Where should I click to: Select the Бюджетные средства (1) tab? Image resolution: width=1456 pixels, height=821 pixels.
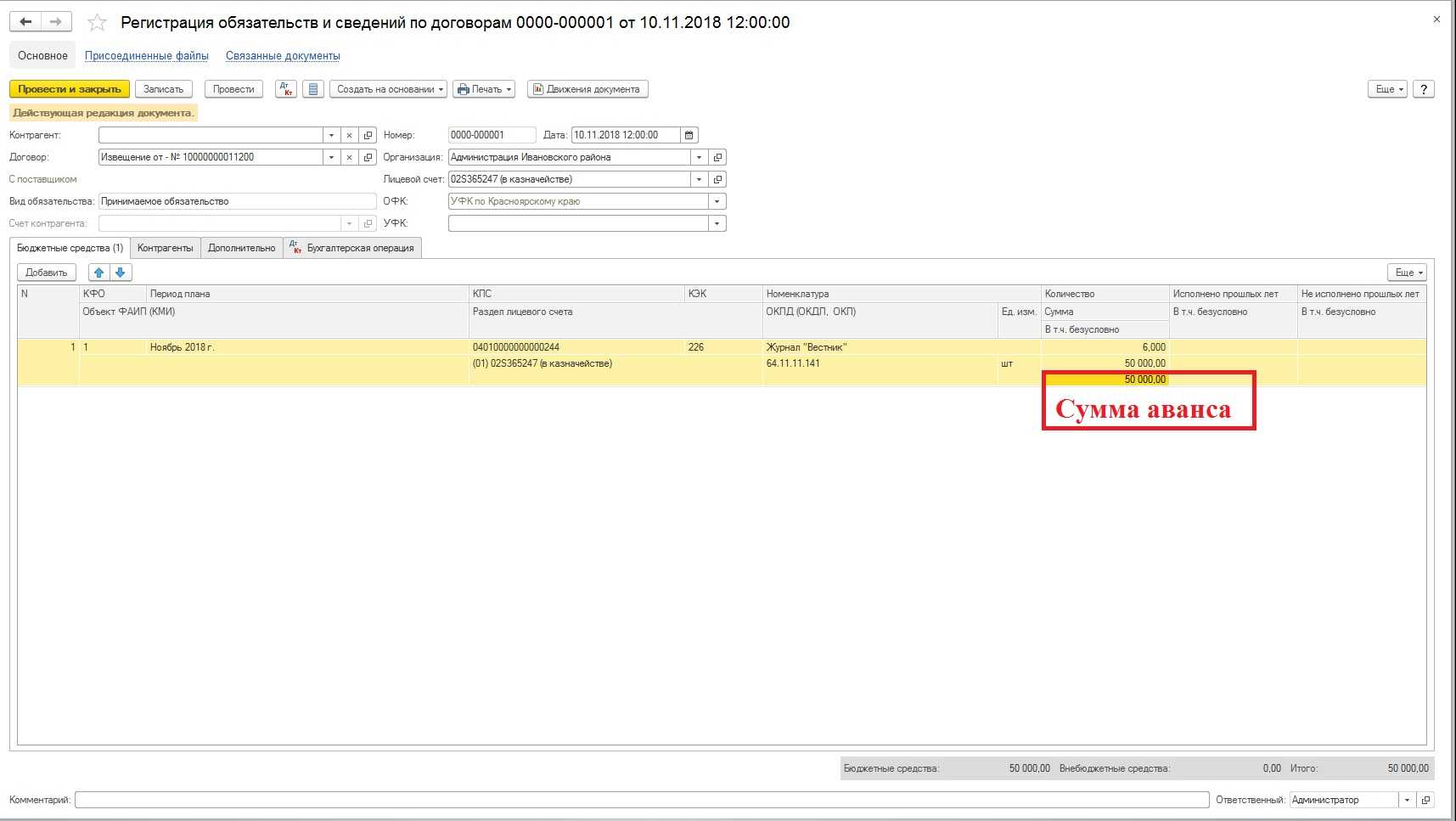[70, 248]
